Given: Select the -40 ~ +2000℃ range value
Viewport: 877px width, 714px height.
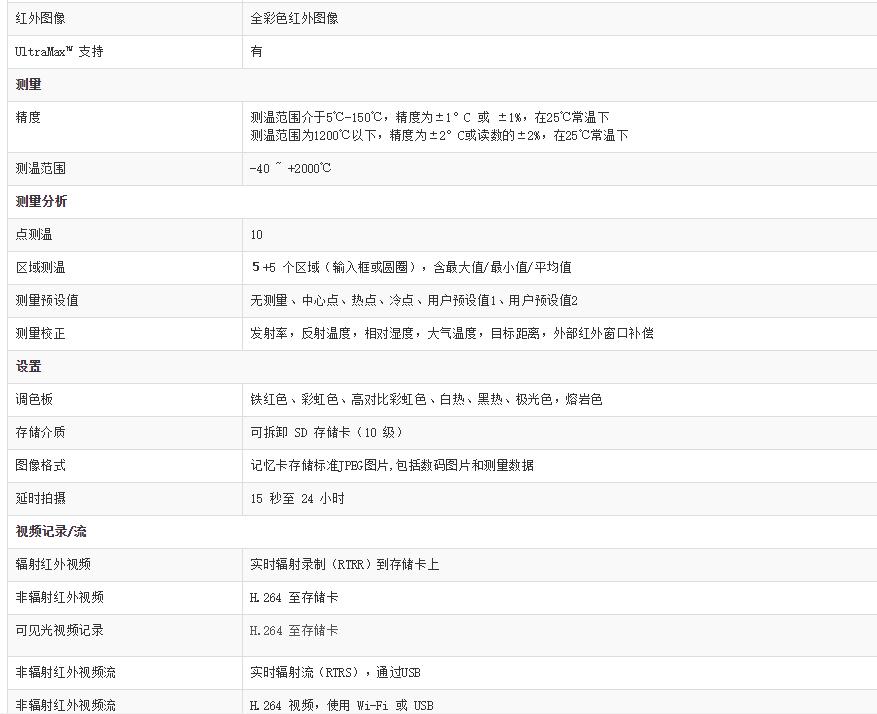Looking at the screenshot, I should (290, 169).
